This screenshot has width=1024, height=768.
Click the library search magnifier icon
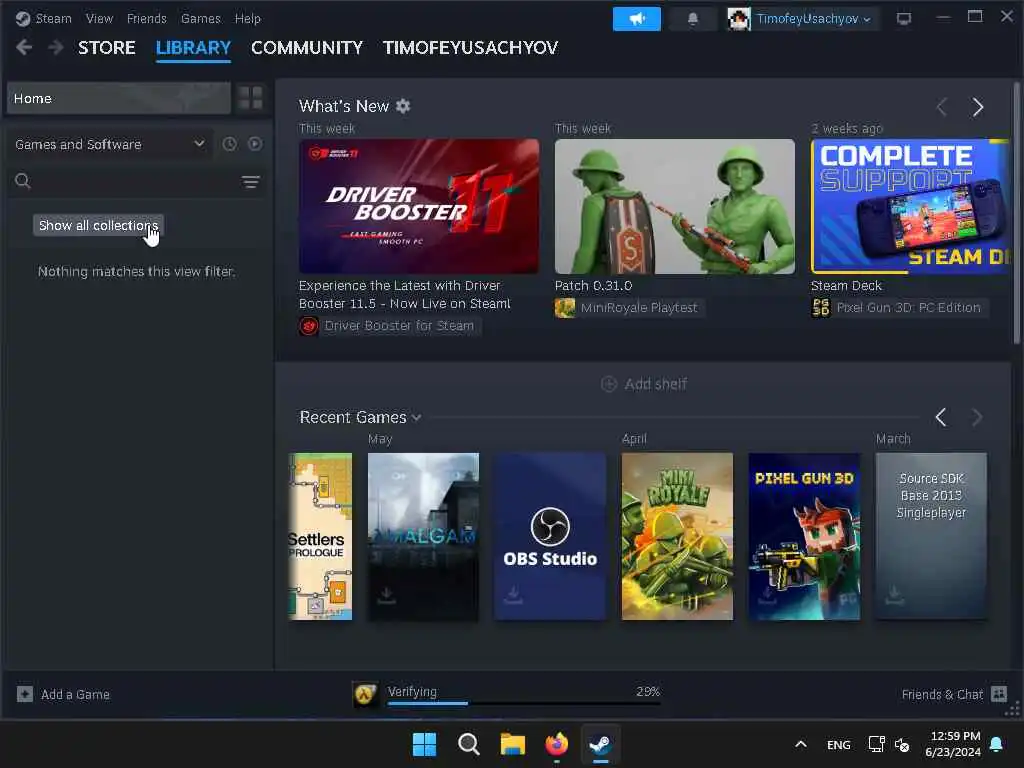coord(23,181)
